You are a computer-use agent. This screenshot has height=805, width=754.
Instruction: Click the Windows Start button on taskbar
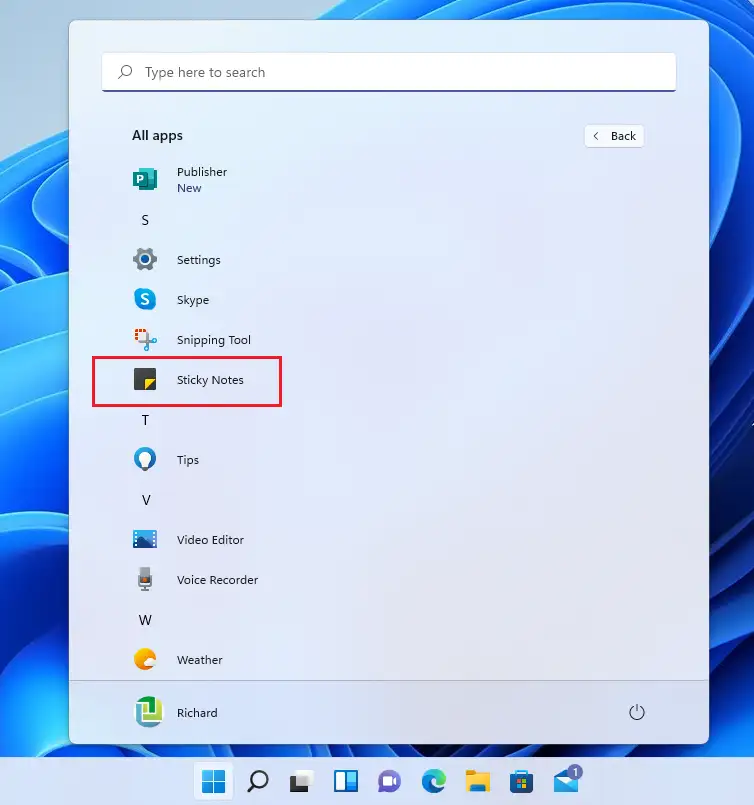coord(214,781)
